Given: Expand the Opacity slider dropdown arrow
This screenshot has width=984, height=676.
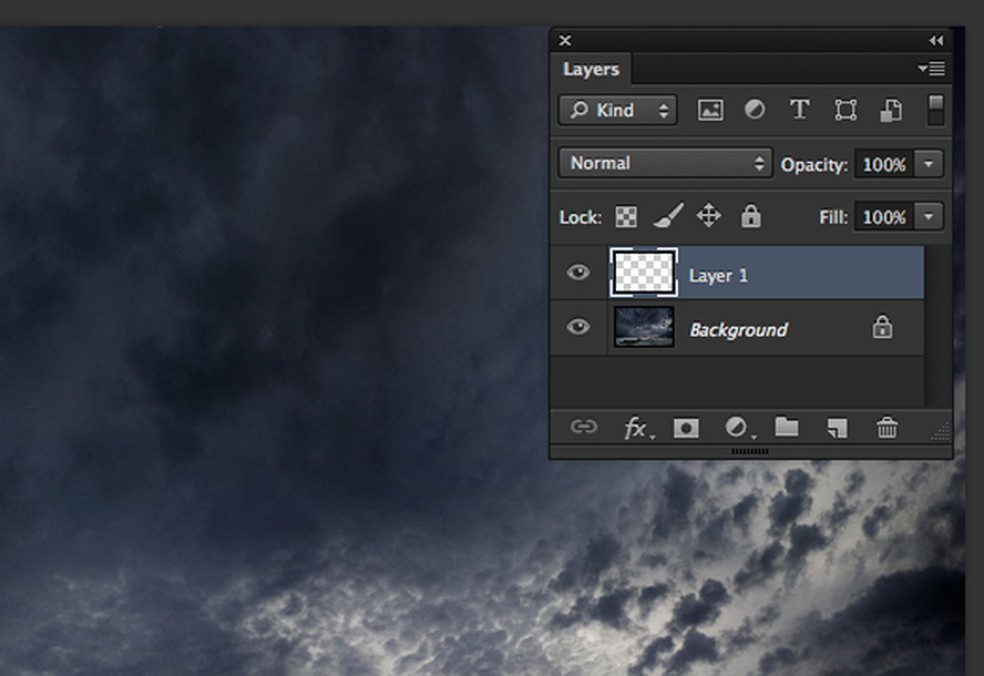Looking at the screenshot, I should click(930, 164).
